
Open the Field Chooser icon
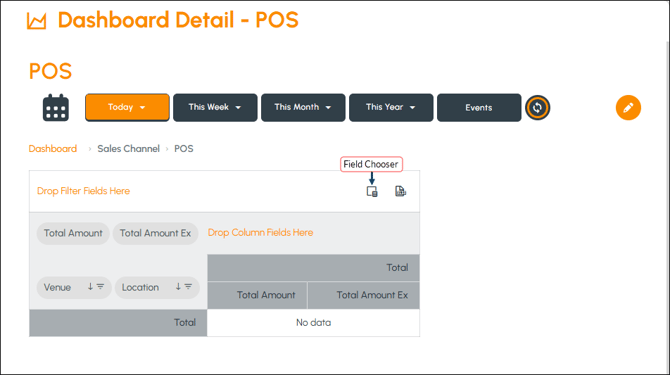pos(372,191)
